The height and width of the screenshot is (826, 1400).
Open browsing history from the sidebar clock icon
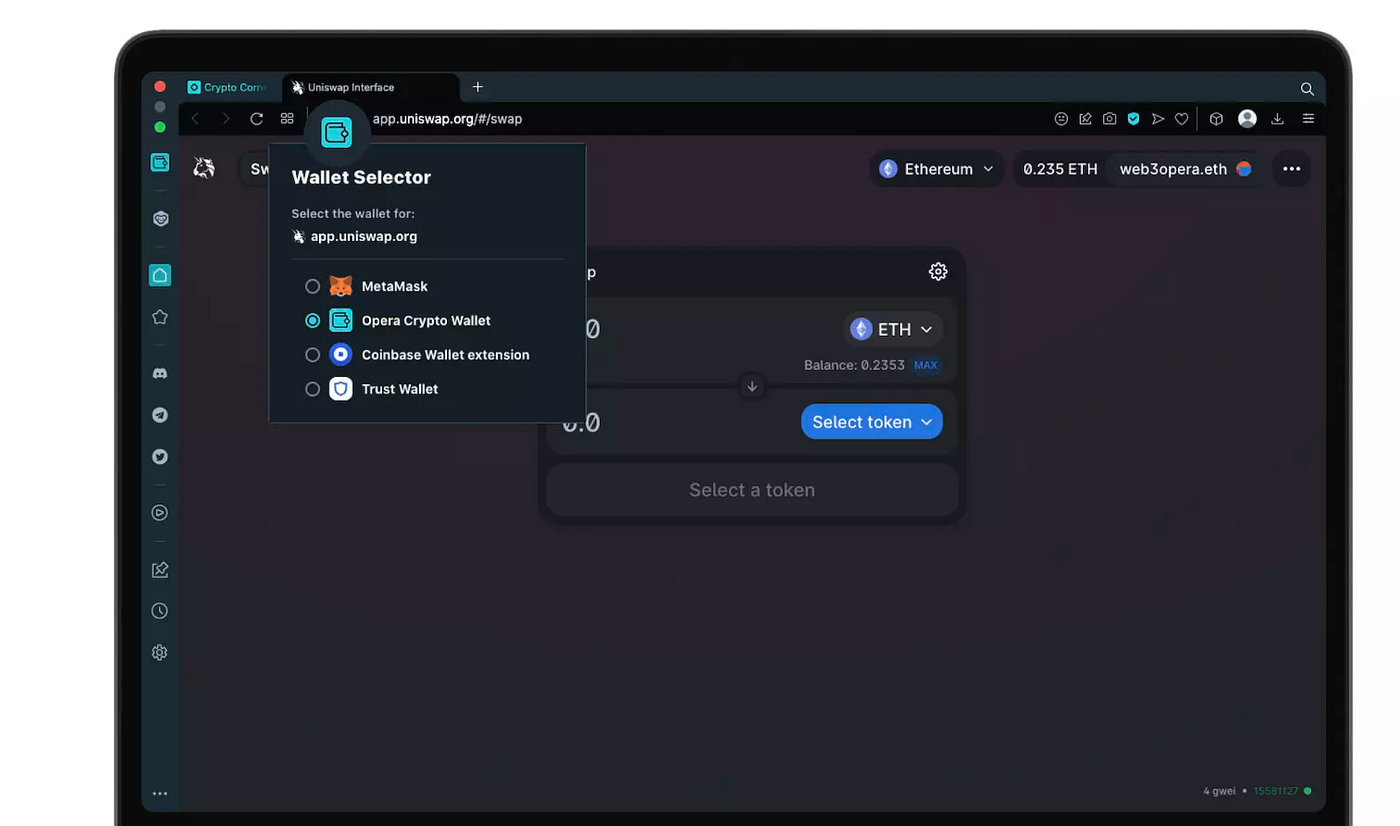160,610
